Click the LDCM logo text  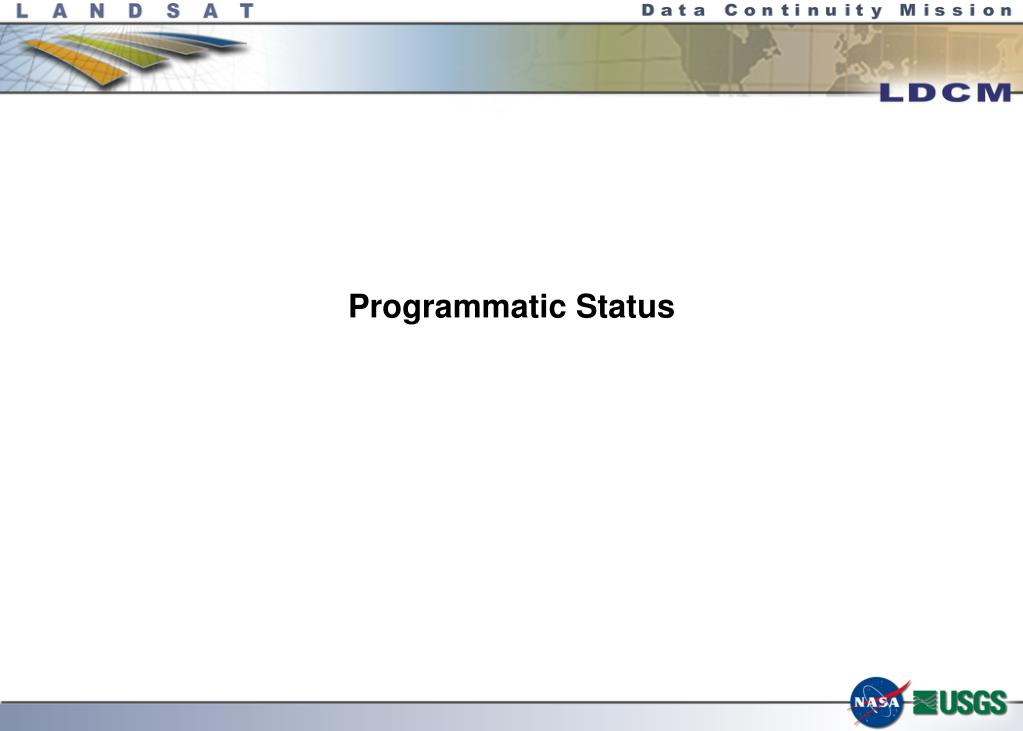(945, 93)
